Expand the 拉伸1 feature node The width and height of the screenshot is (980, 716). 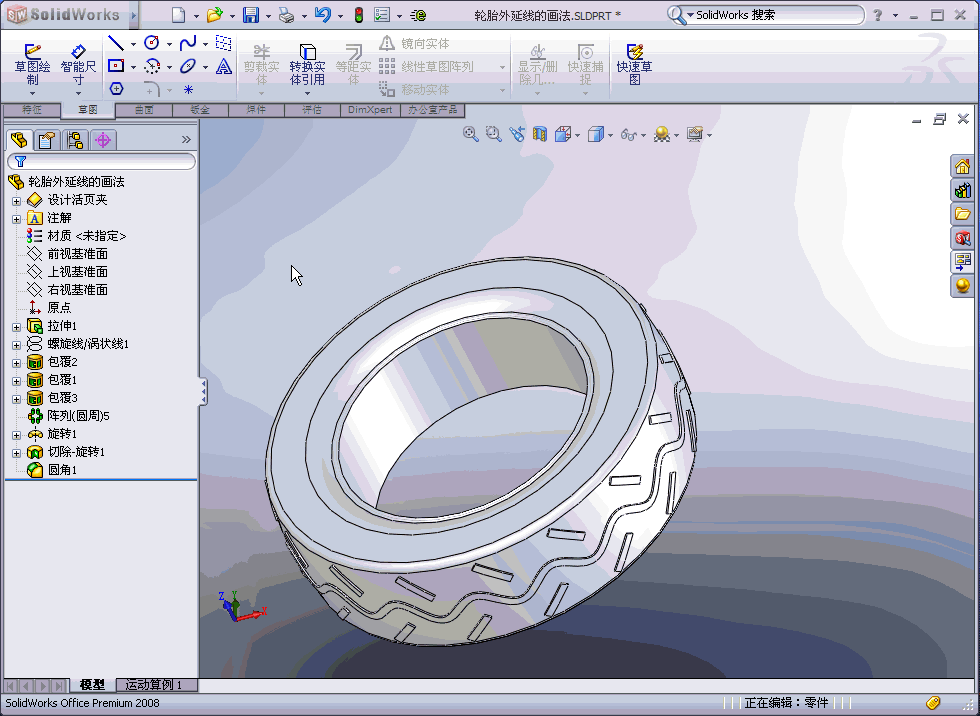pos(17,327)
